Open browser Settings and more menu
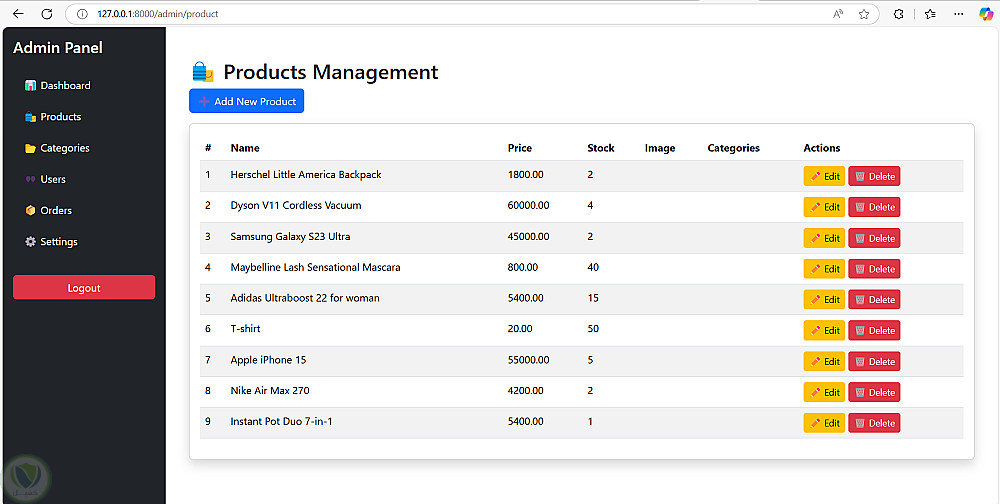Screen dimensions: 1000x504 pyautogui.click(x=959, y=14)
